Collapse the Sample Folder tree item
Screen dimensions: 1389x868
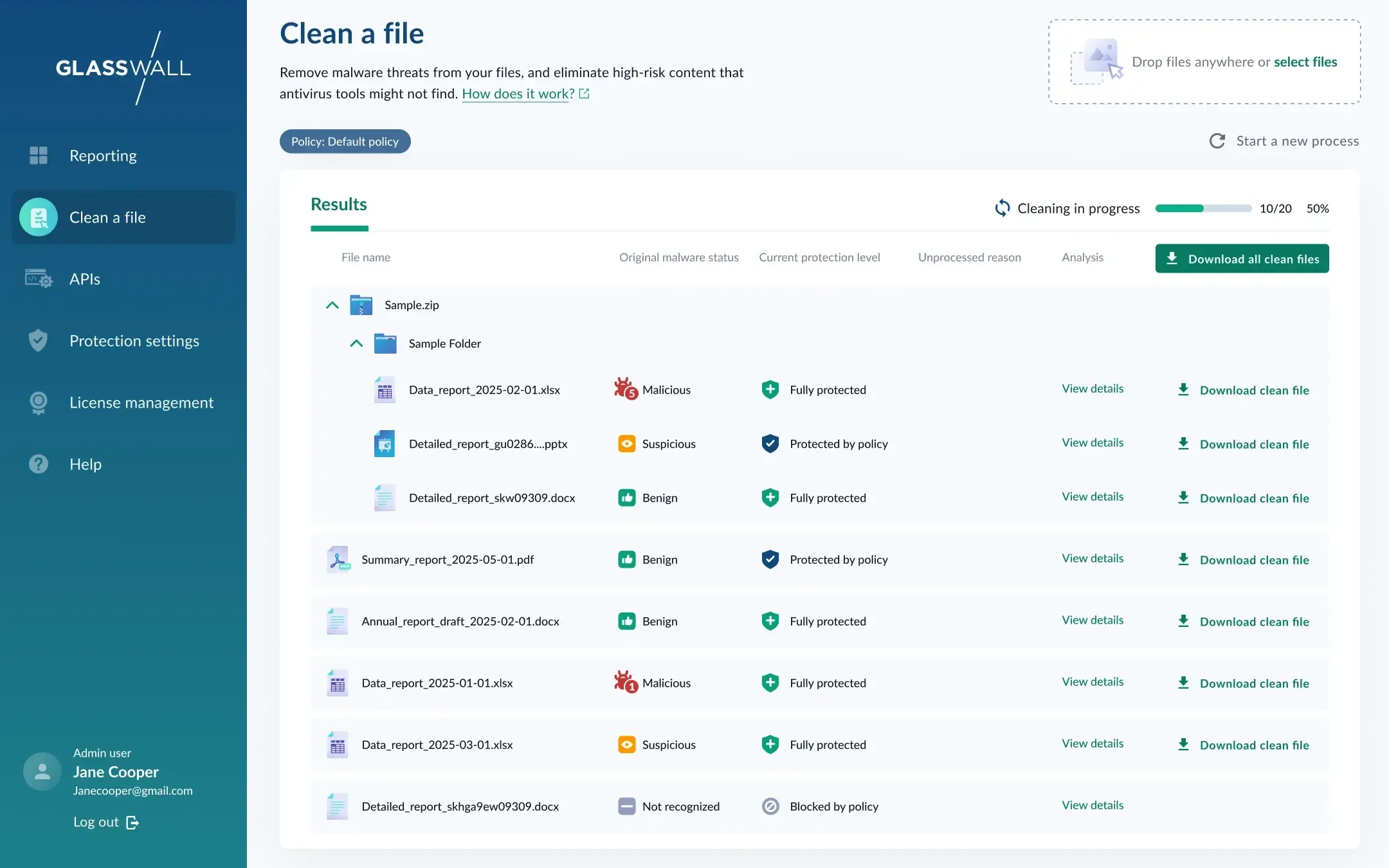356,343
